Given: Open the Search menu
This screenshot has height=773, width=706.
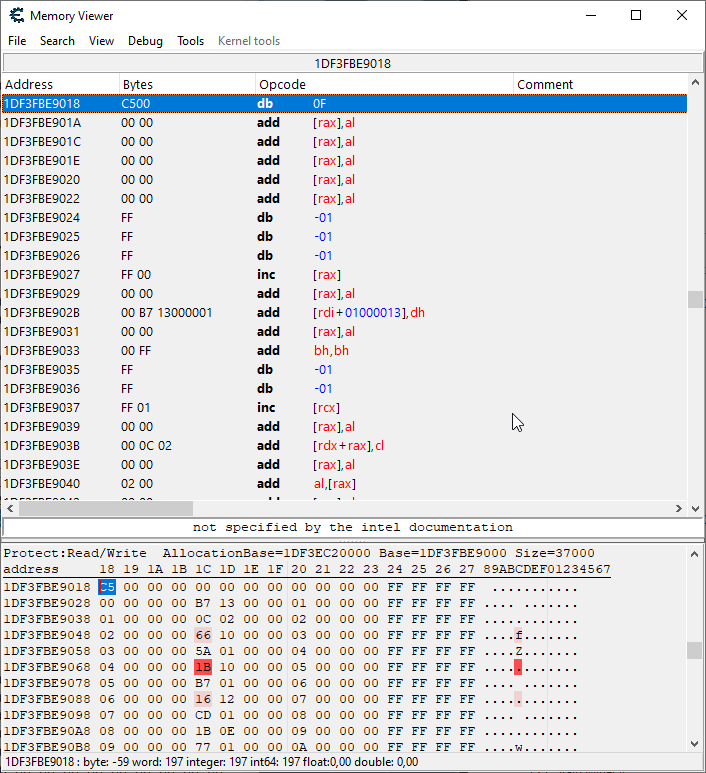Looking at the screenshot, I should pos(57,41).
